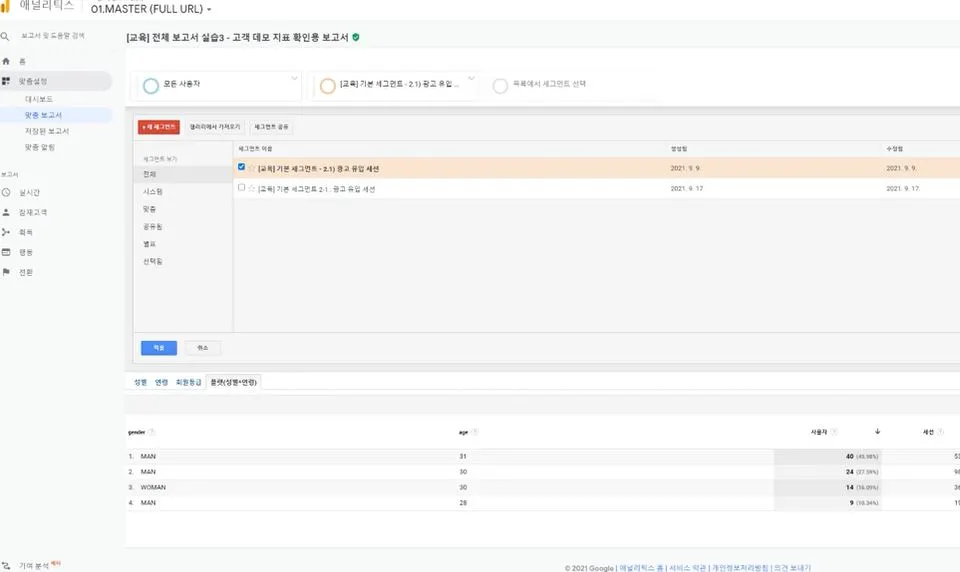Open the Home (홈) icon in sidebar
This screenshot has height=572, width=960.
[6, 61]
